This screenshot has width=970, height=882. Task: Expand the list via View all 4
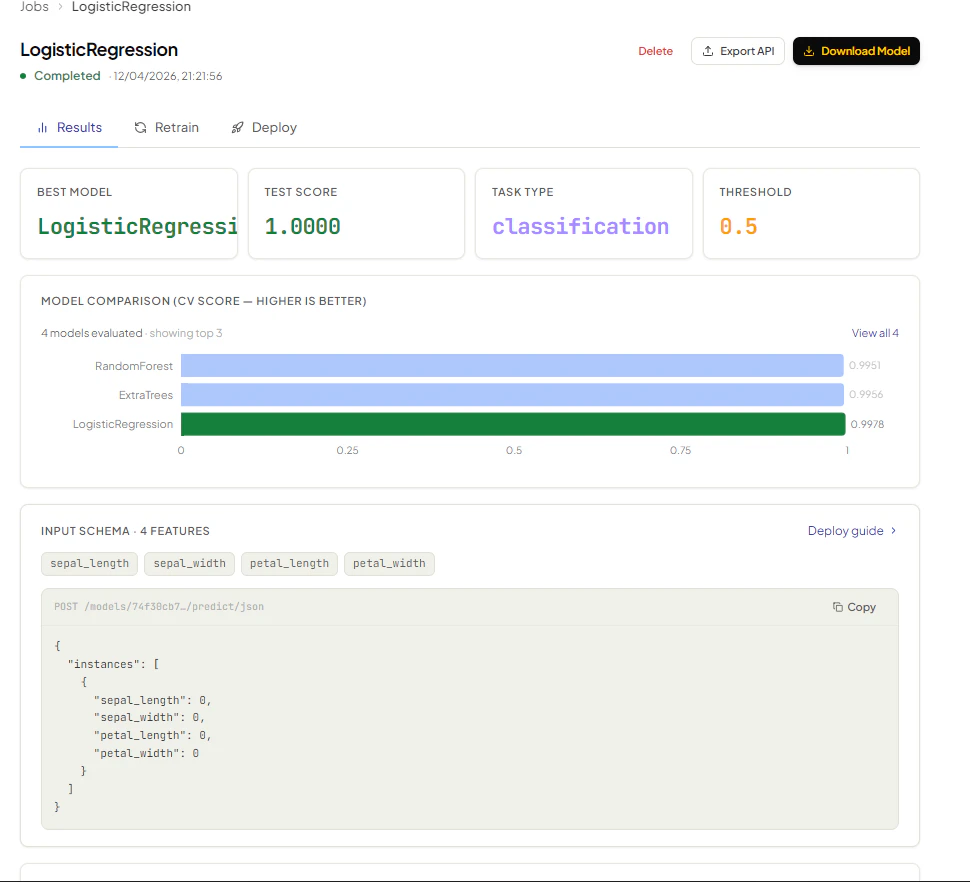point(875,333)
